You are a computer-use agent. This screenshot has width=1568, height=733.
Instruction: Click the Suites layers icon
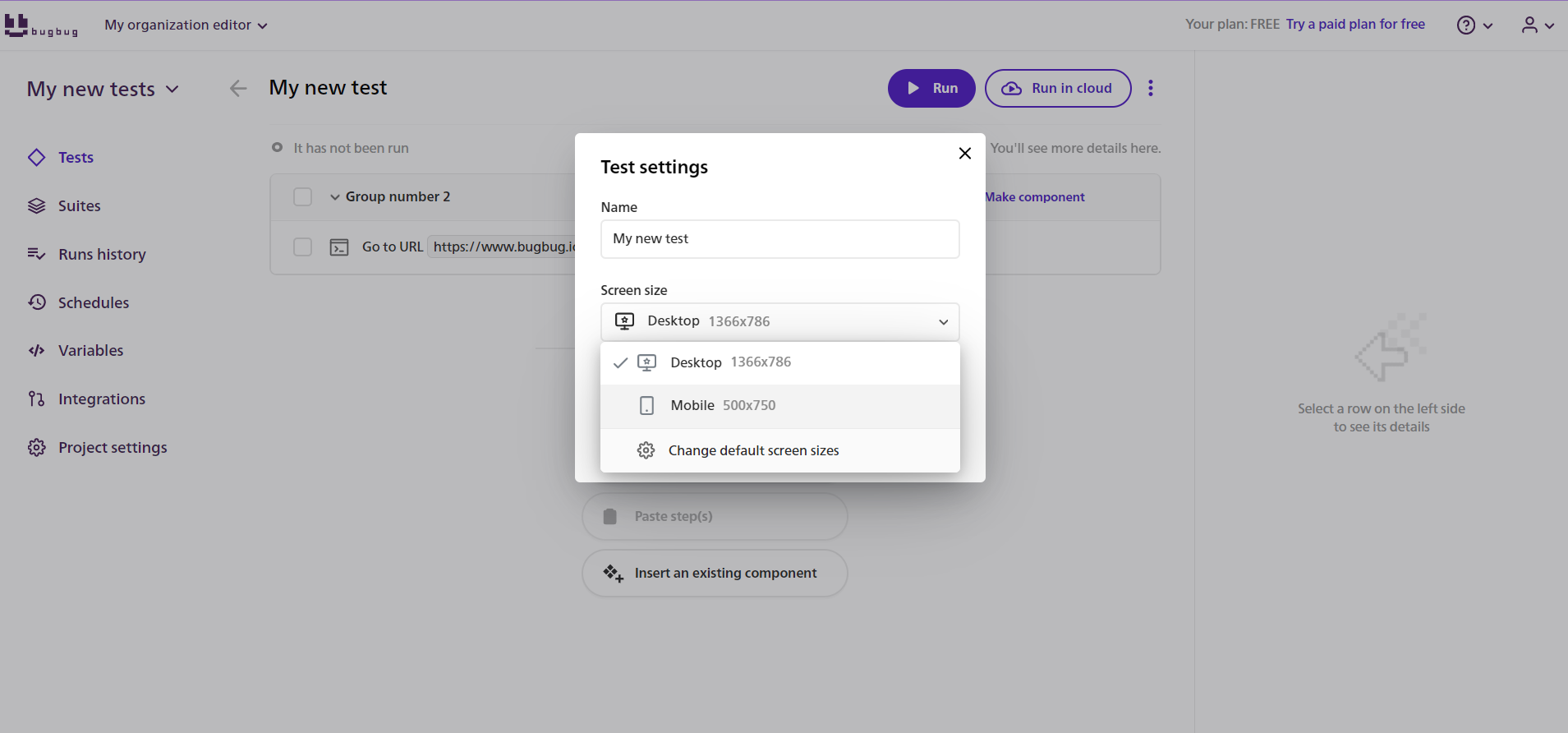(x=36, y=205)
